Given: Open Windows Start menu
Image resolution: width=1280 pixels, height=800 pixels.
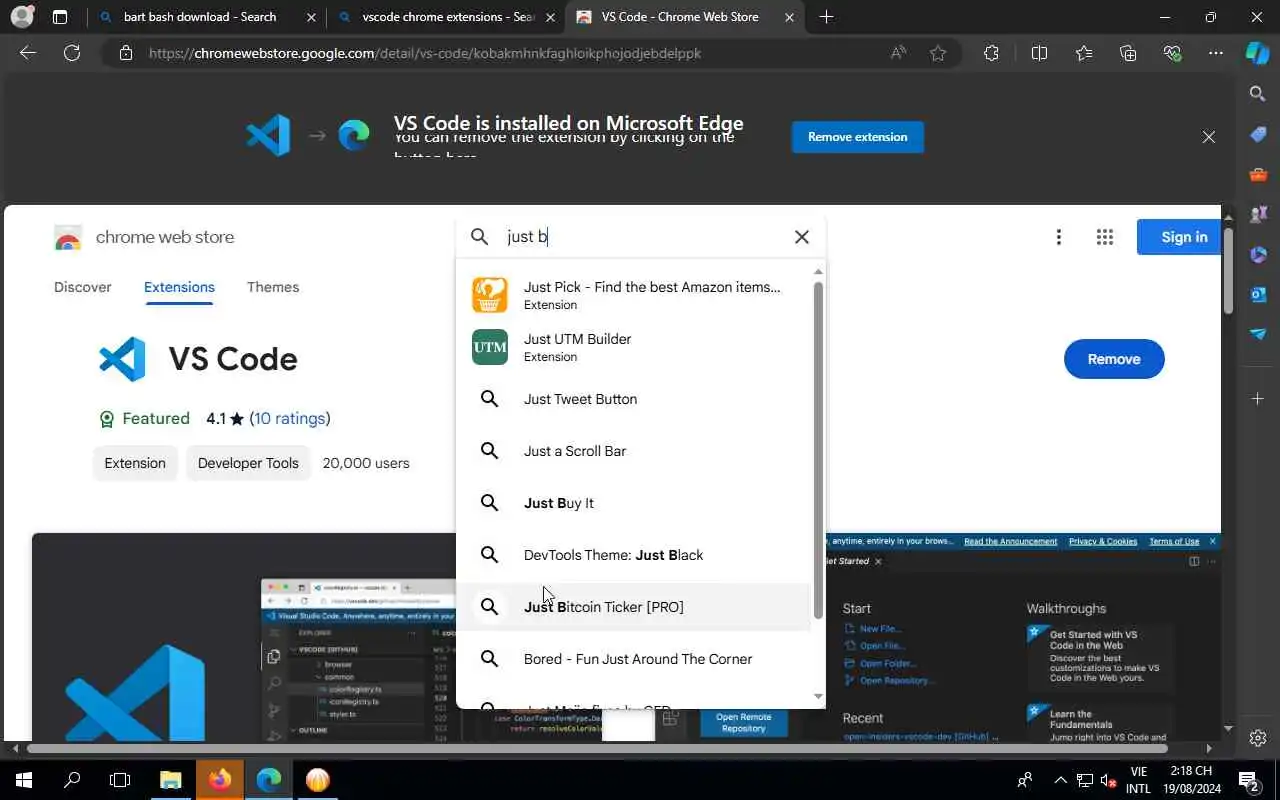Looking at the screenshot, I should pyautogui.click(x=23, y=780).
